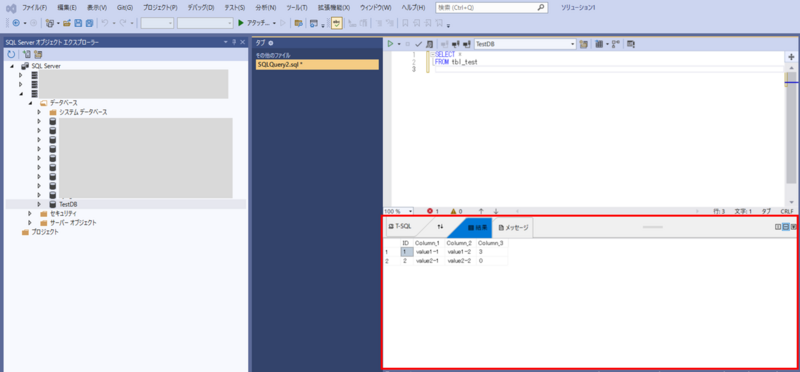Collapse the データベース tree node

tap(30, 103)
